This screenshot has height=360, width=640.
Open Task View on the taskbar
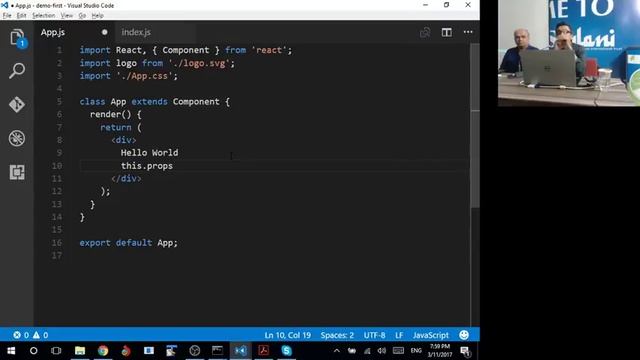(x=56, y=351)
